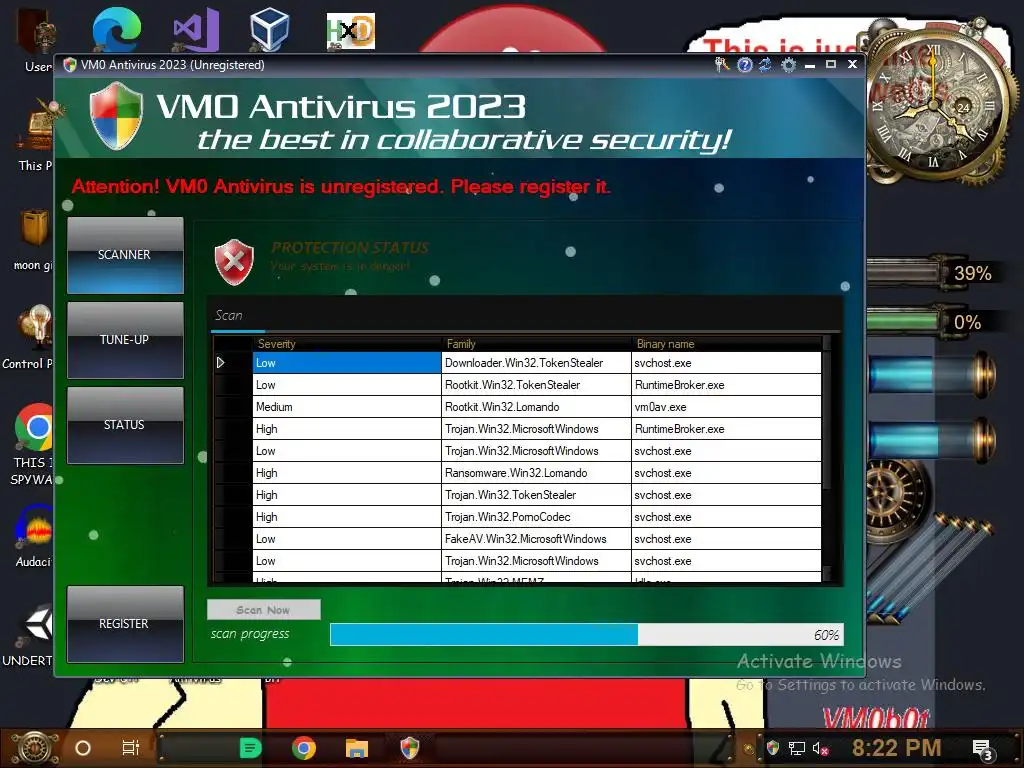Open the SCANNER section
Viewport: 1024px width, 768px height.
pyautogui.click(x=125, y=255)
